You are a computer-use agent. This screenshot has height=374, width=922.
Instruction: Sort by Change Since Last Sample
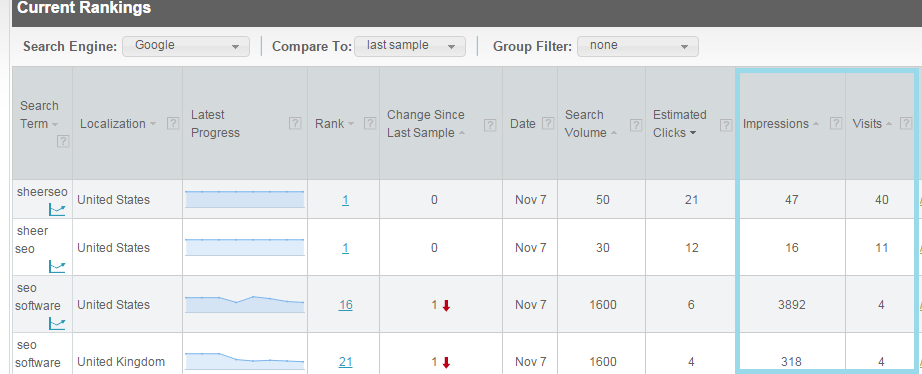426,123
